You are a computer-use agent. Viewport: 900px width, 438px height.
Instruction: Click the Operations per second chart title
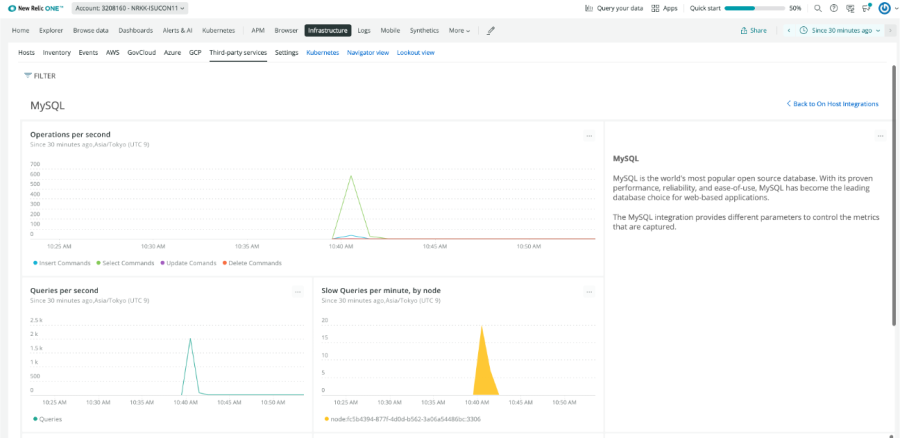click(70, 134)
